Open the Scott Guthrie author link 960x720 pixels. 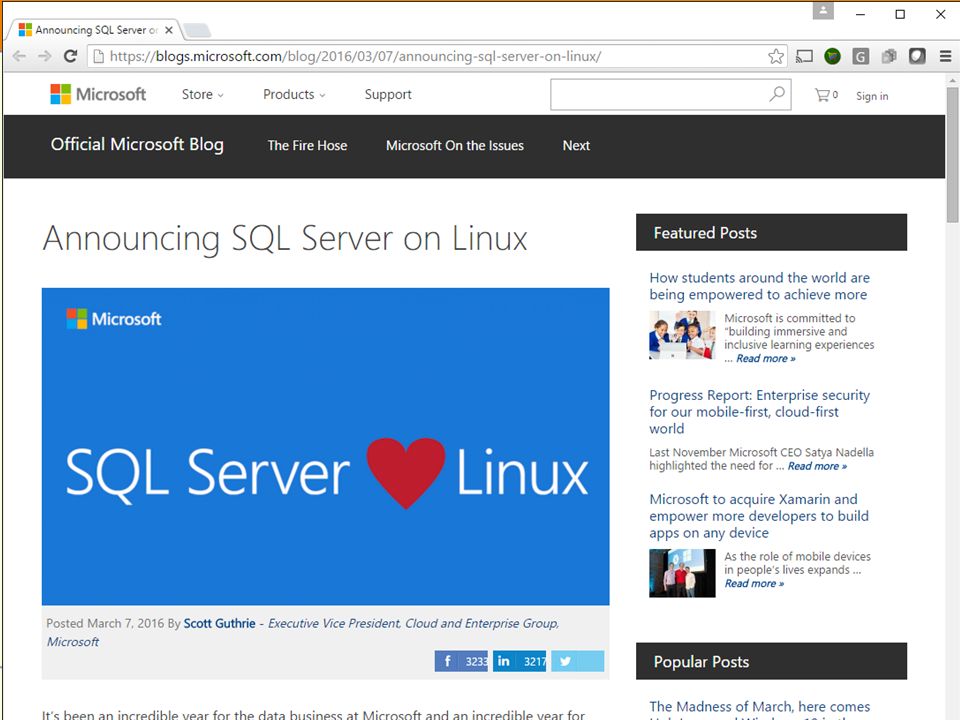pyautogui.click(x=219, y=623)
